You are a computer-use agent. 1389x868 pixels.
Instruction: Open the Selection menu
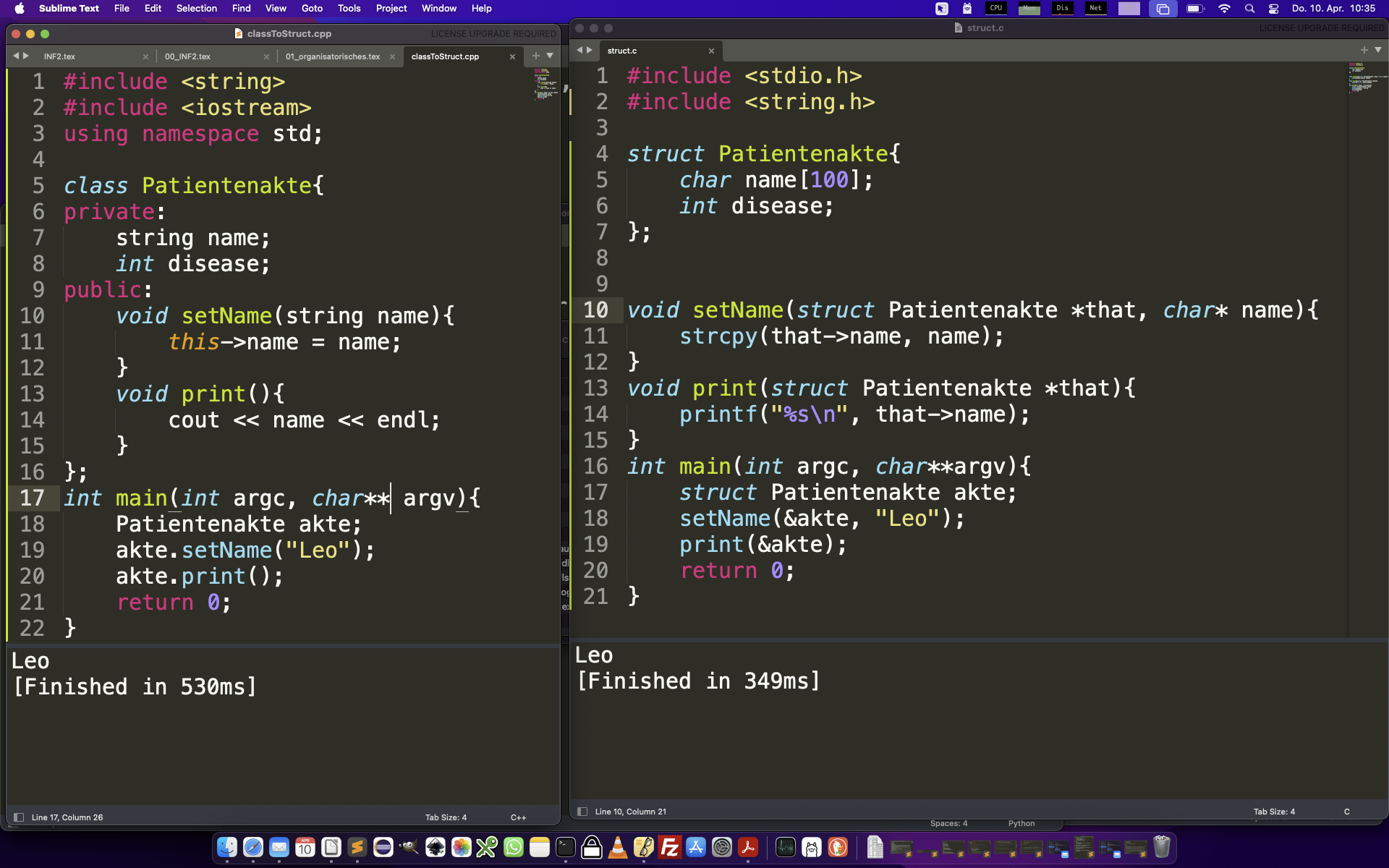click(197, 9)
